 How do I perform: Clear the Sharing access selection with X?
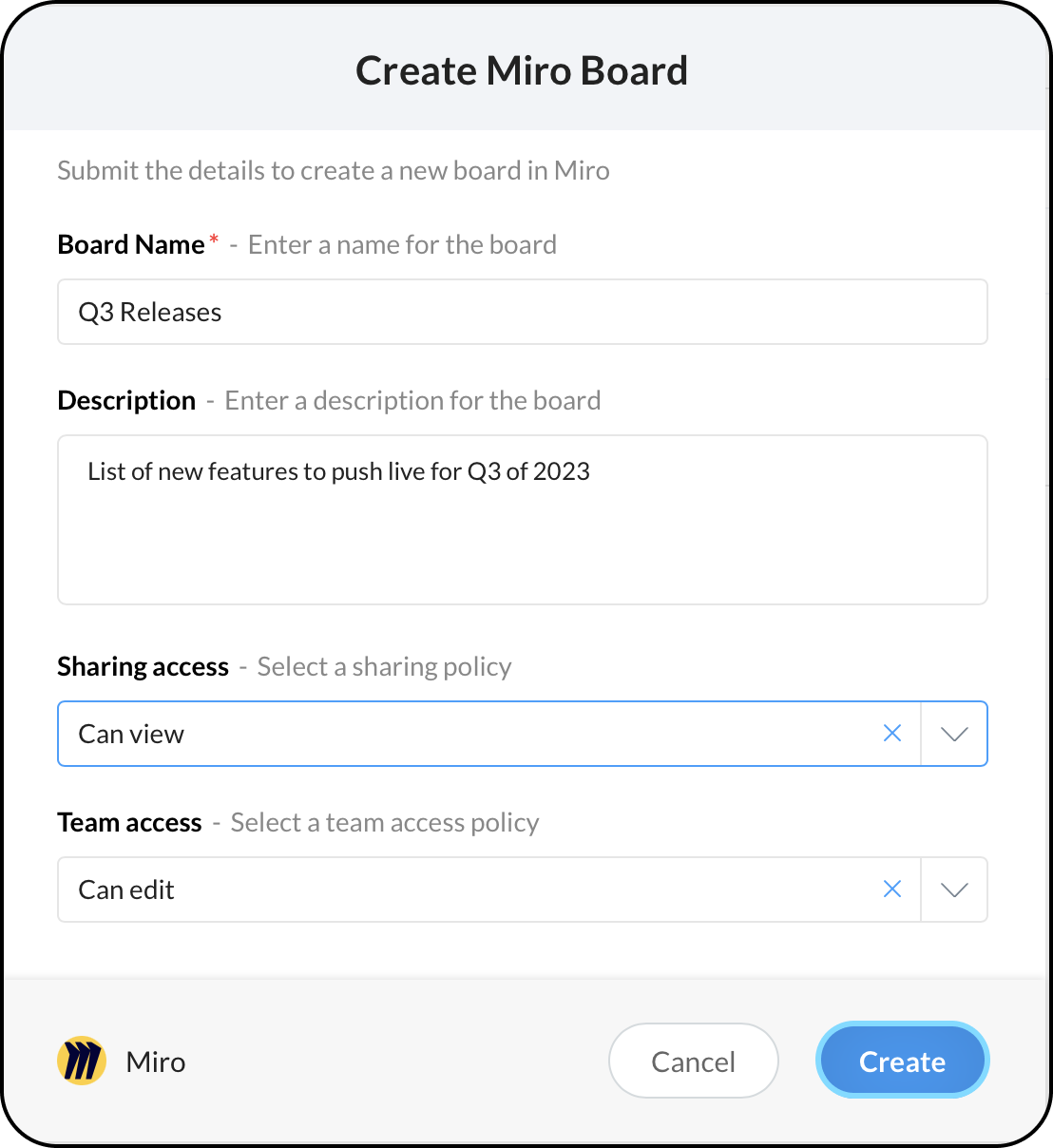pos(892,734)
